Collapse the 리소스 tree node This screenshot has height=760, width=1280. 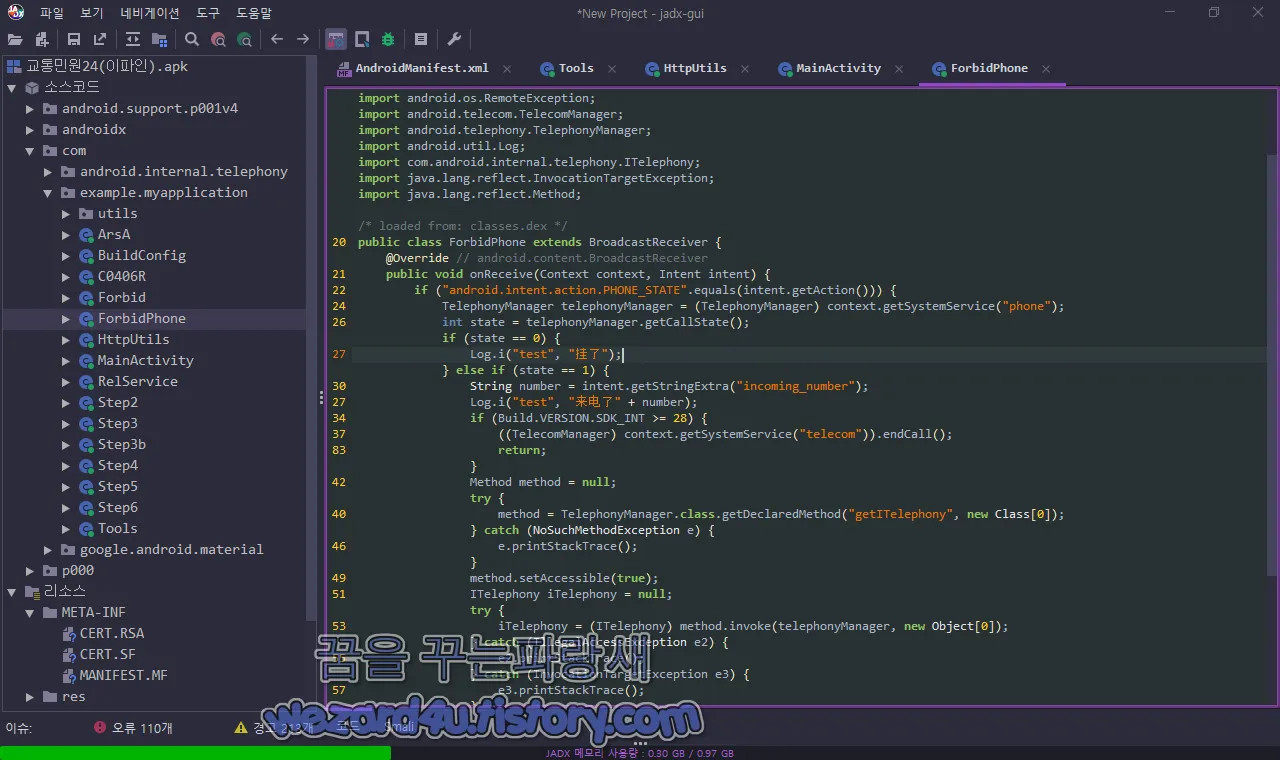click(x=12, y=591)
